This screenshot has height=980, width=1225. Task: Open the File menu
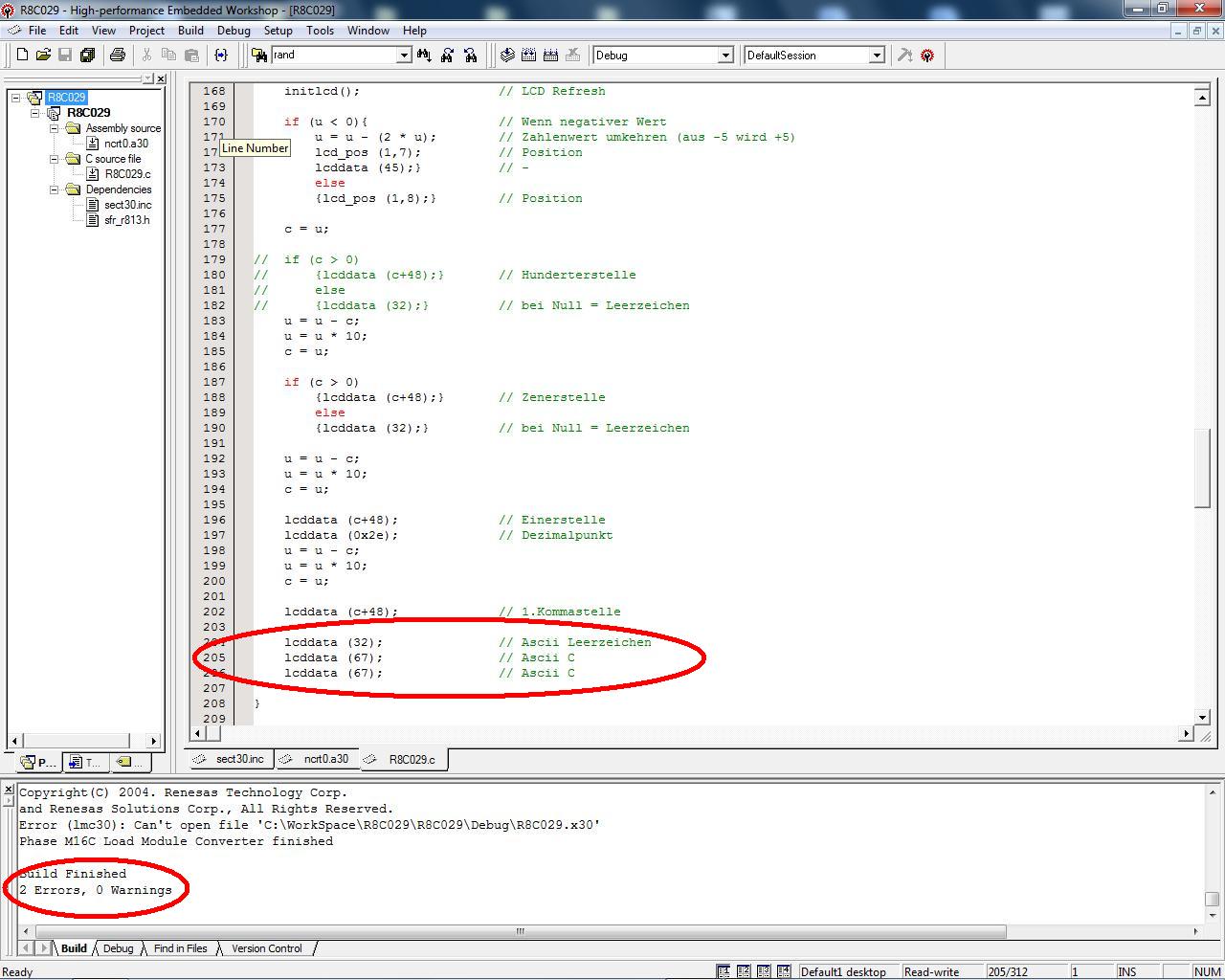click(x=37, y=31)
